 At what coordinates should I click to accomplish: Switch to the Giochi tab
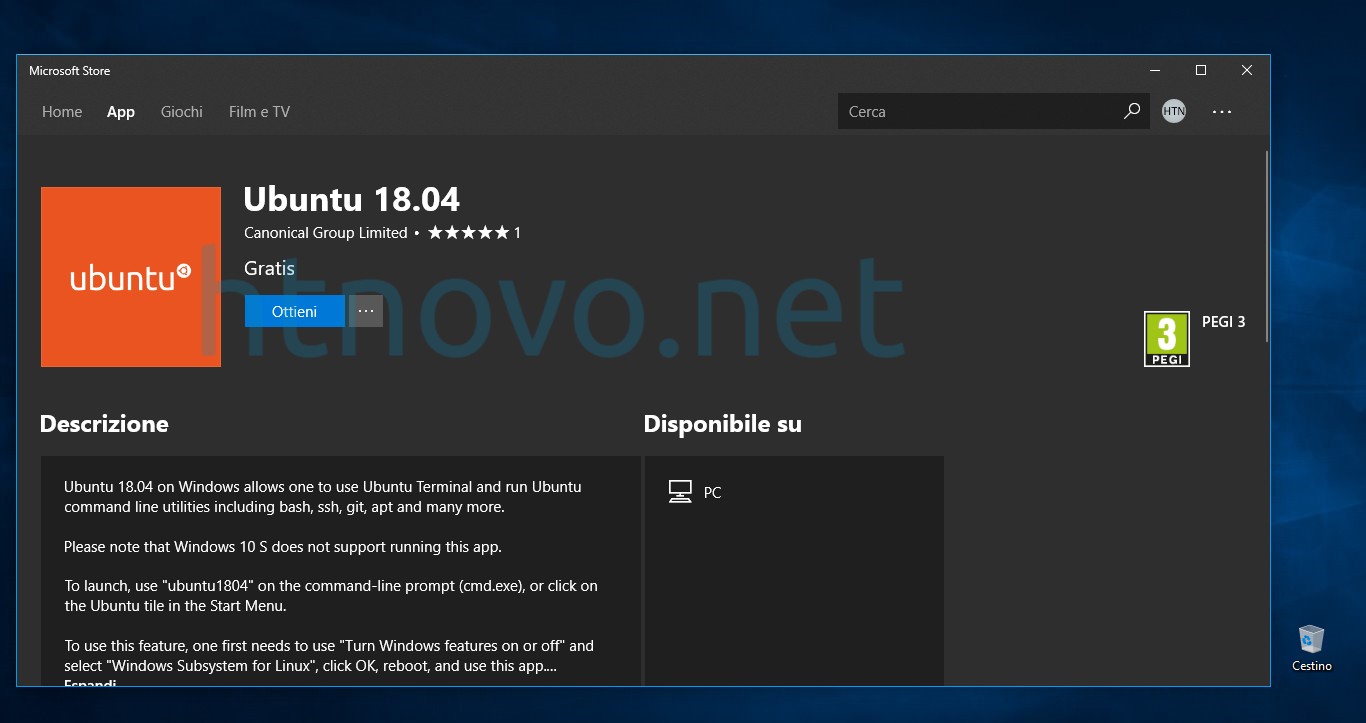181,111
